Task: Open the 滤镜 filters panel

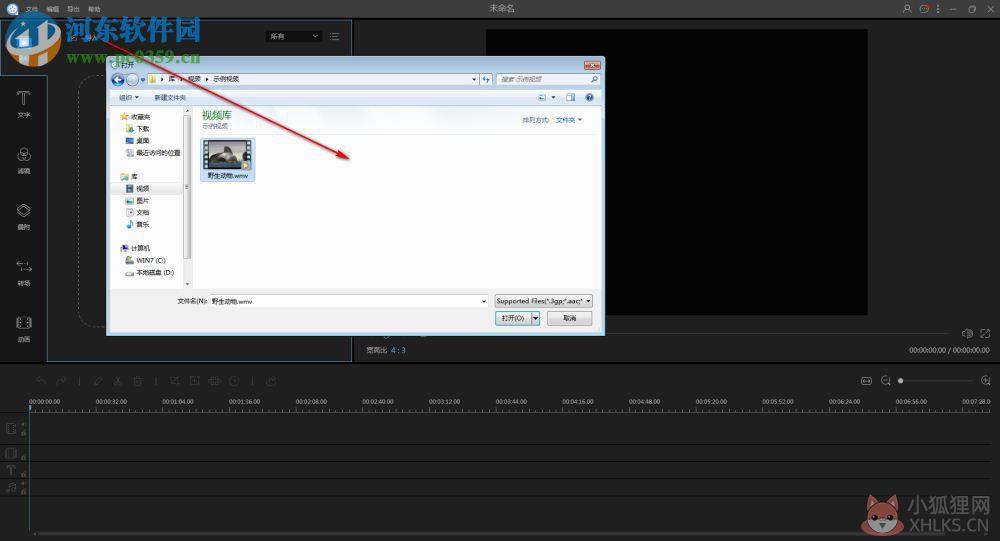Action: 24,160
